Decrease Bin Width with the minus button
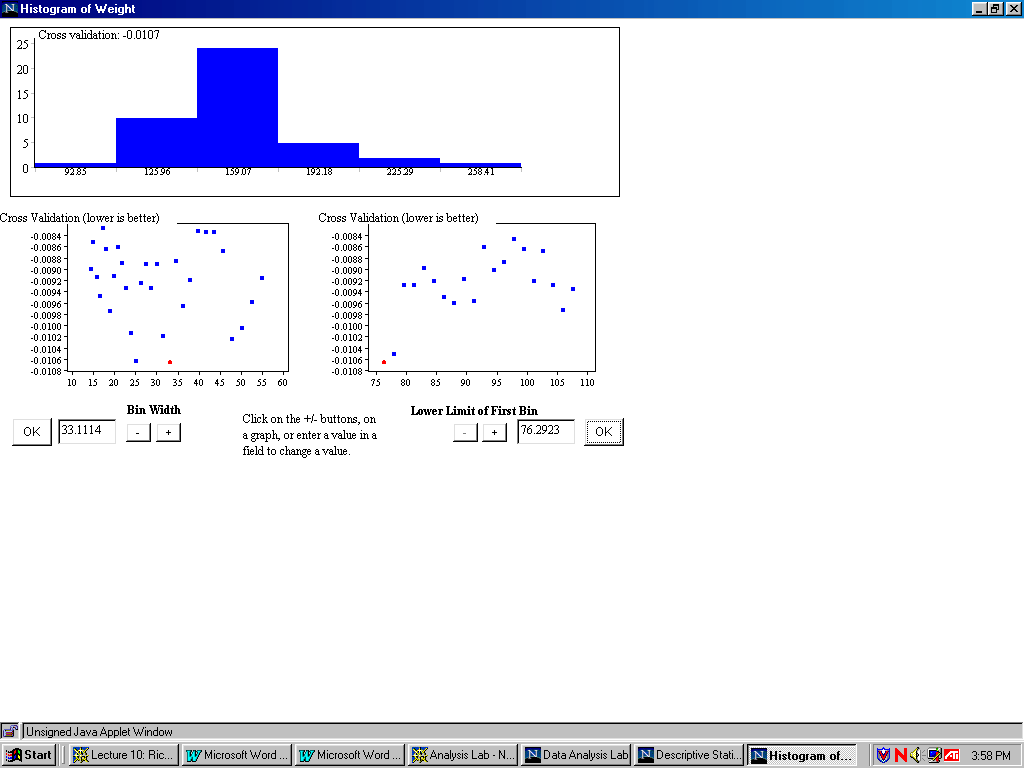 [x=139, y=432]
